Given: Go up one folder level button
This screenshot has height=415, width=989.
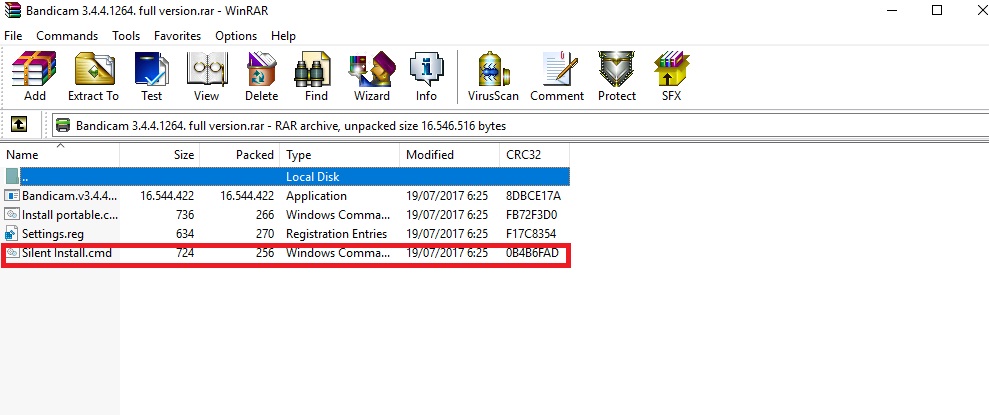Looking at the screenshot, I should coord(19,125).
